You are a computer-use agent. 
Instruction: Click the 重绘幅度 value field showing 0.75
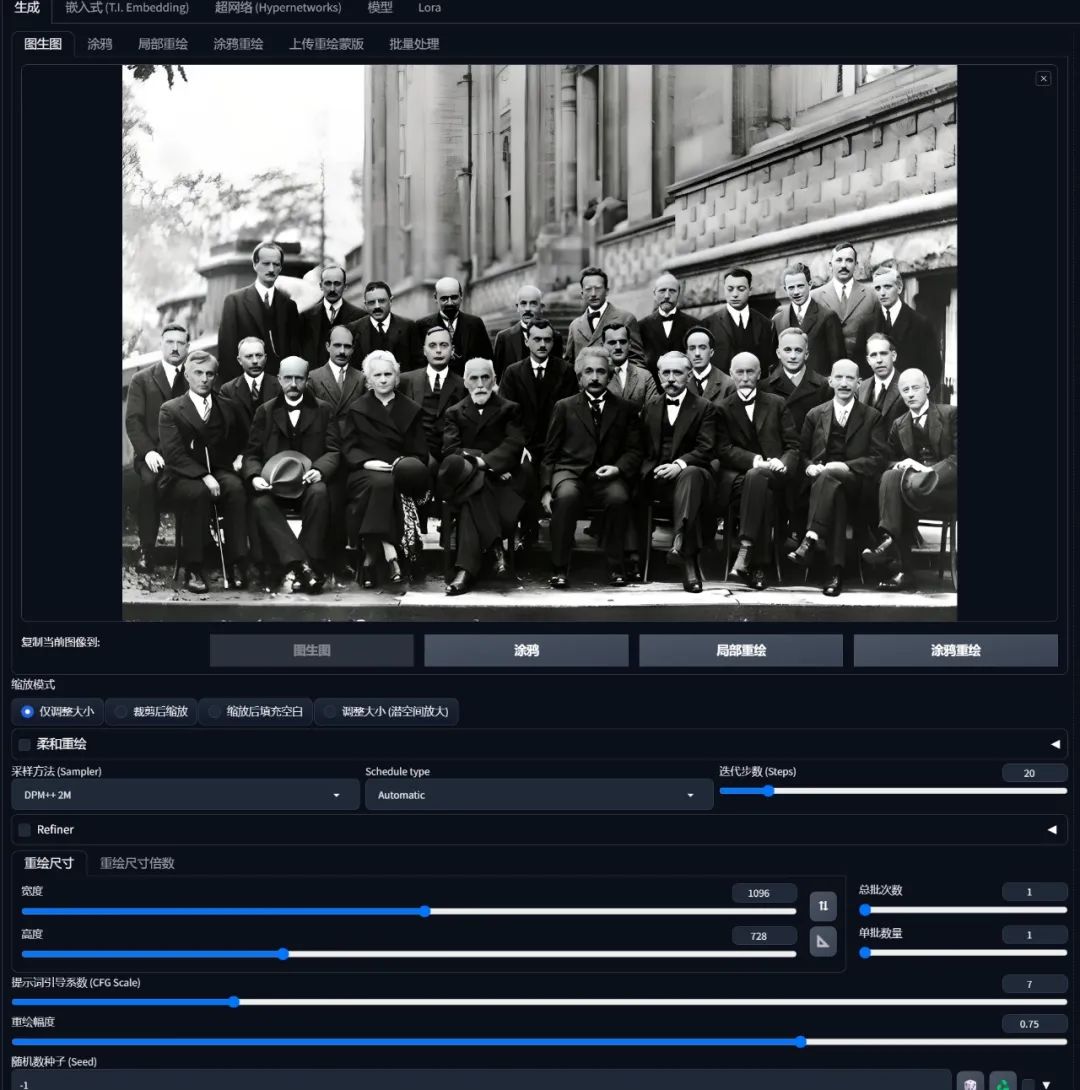(x=1034, y=1024)
